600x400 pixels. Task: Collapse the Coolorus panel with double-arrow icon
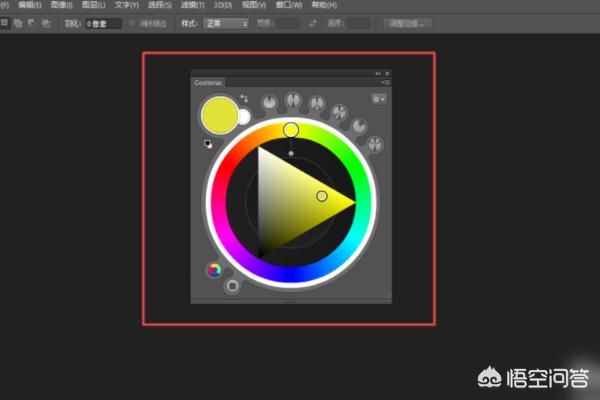[378, 73]
